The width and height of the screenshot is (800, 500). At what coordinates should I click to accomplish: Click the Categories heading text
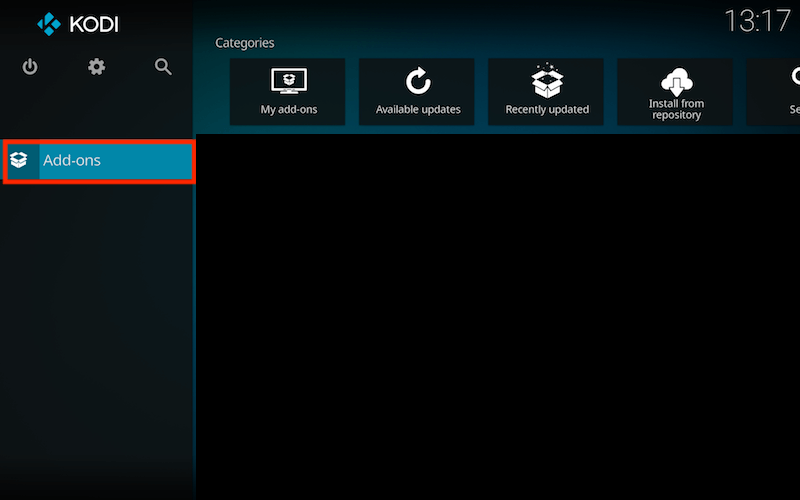tap(245, 43)
